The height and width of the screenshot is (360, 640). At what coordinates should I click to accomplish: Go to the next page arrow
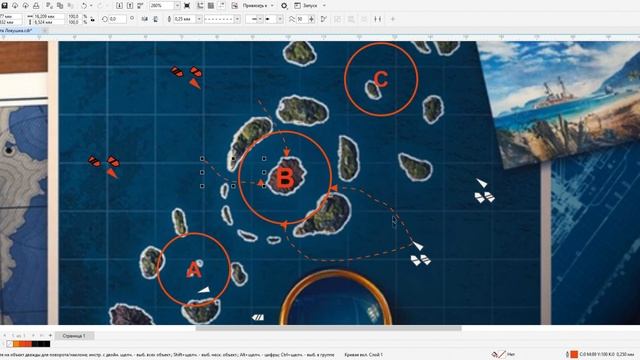33,336
